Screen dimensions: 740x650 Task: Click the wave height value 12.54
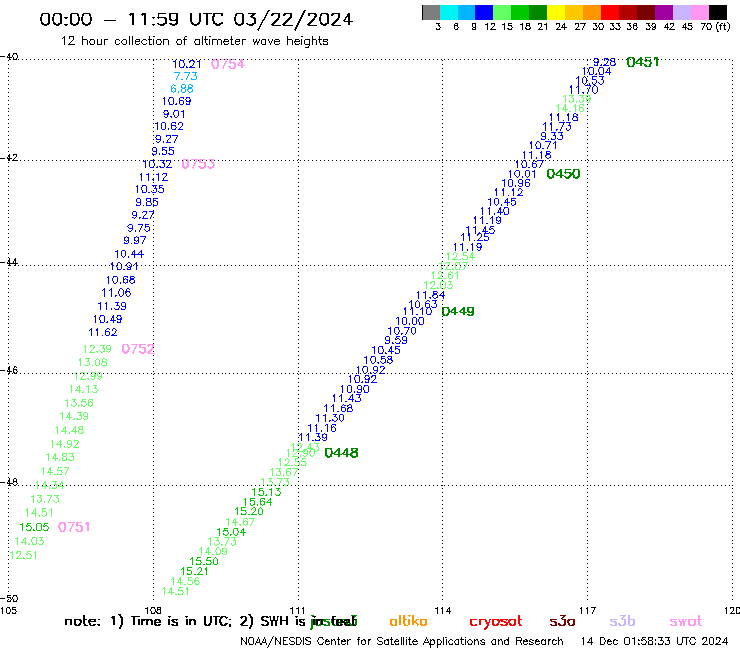tap(460, 257)
